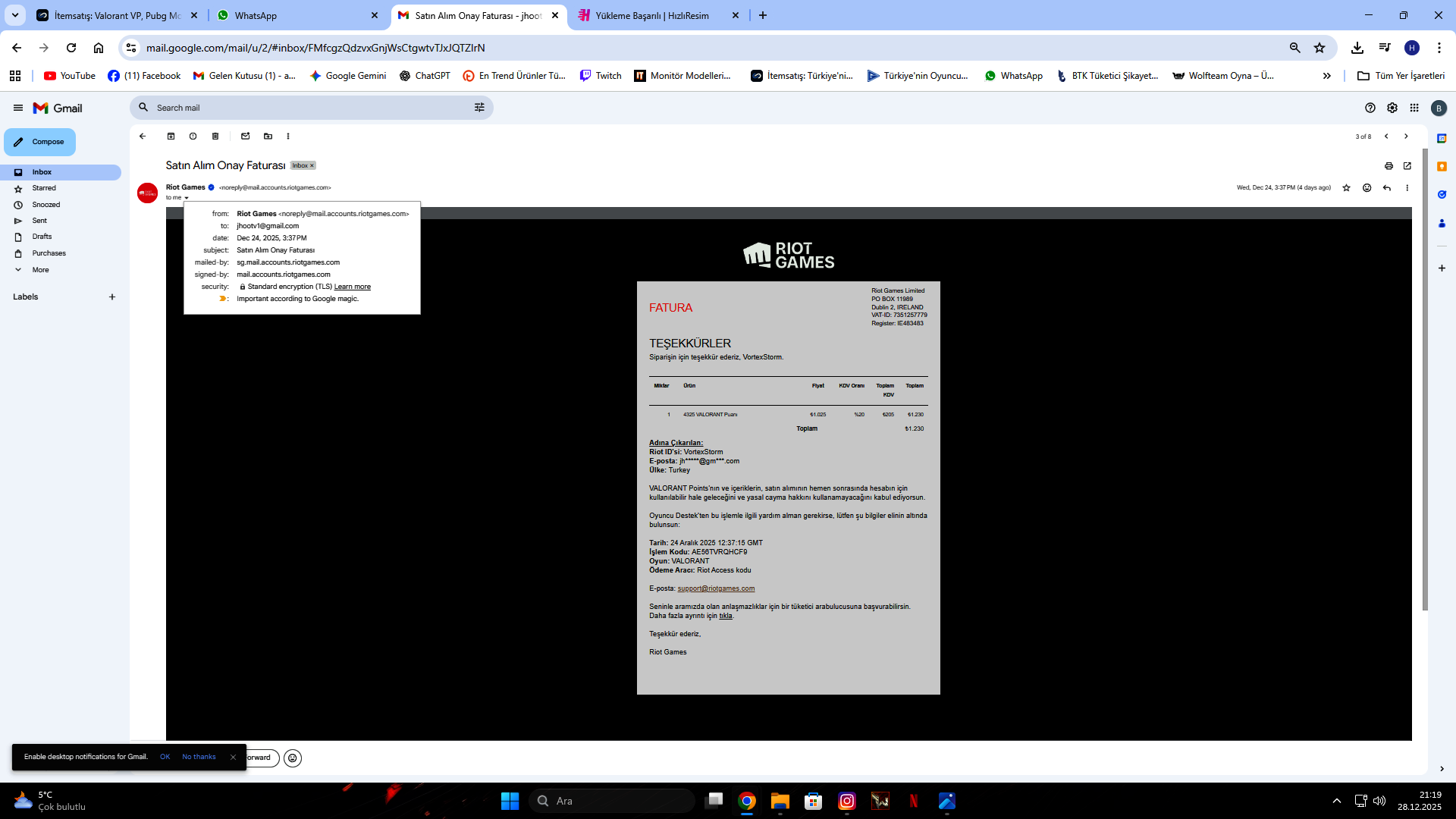Open the message more options menu
Image resolution: width=1456 pixels, height=819 pixels.
[x=1407, y=188]
